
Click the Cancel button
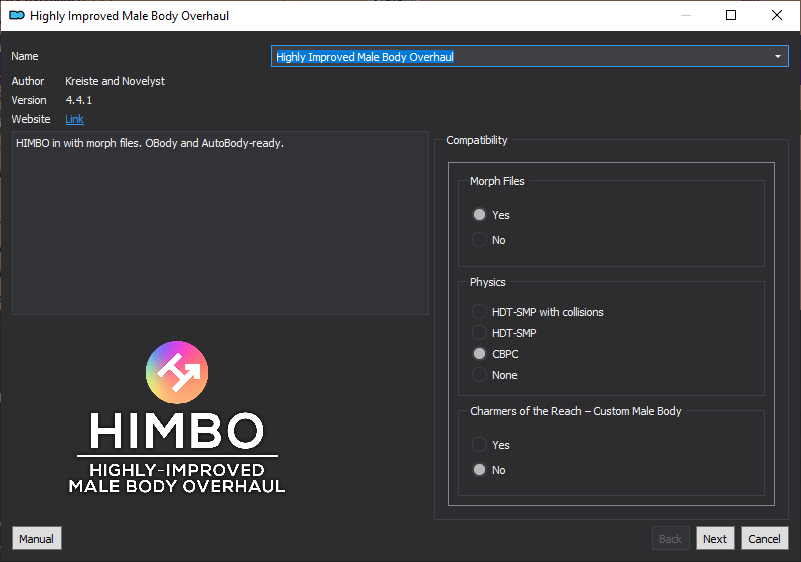pos(764,538)
